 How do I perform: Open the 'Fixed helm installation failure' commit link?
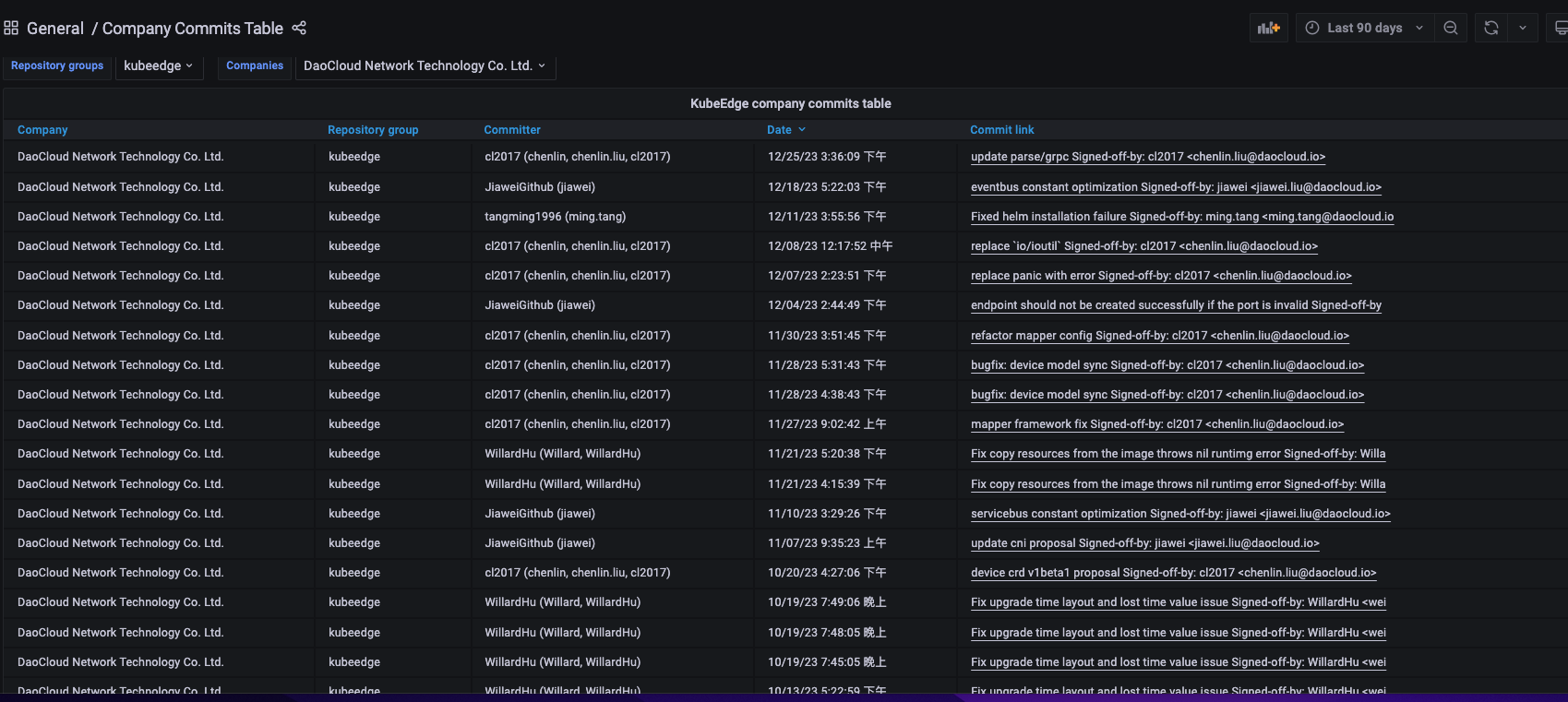pyautogui.click(x=1181, y=217)
